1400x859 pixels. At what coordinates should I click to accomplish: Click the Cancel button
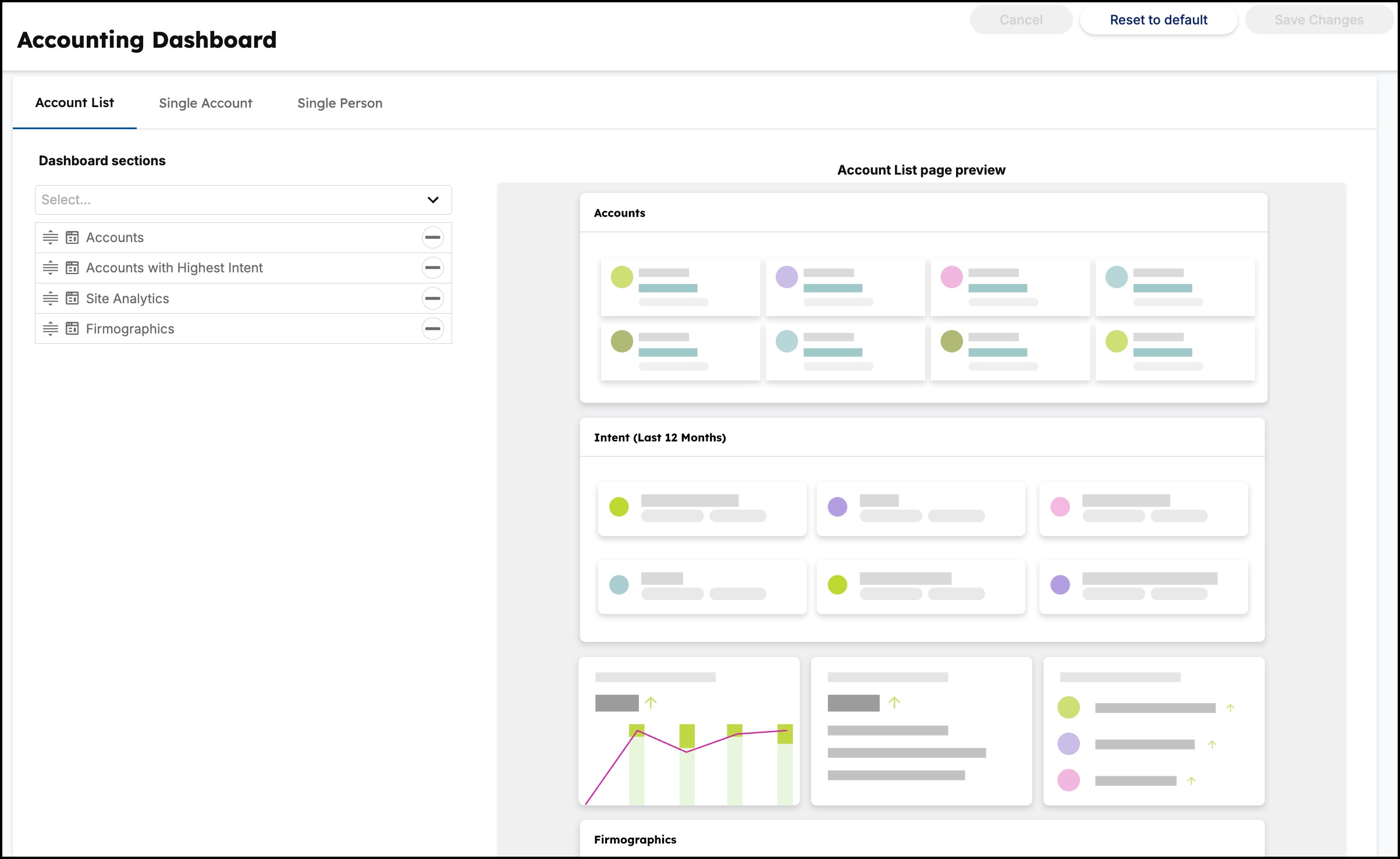1021,20
